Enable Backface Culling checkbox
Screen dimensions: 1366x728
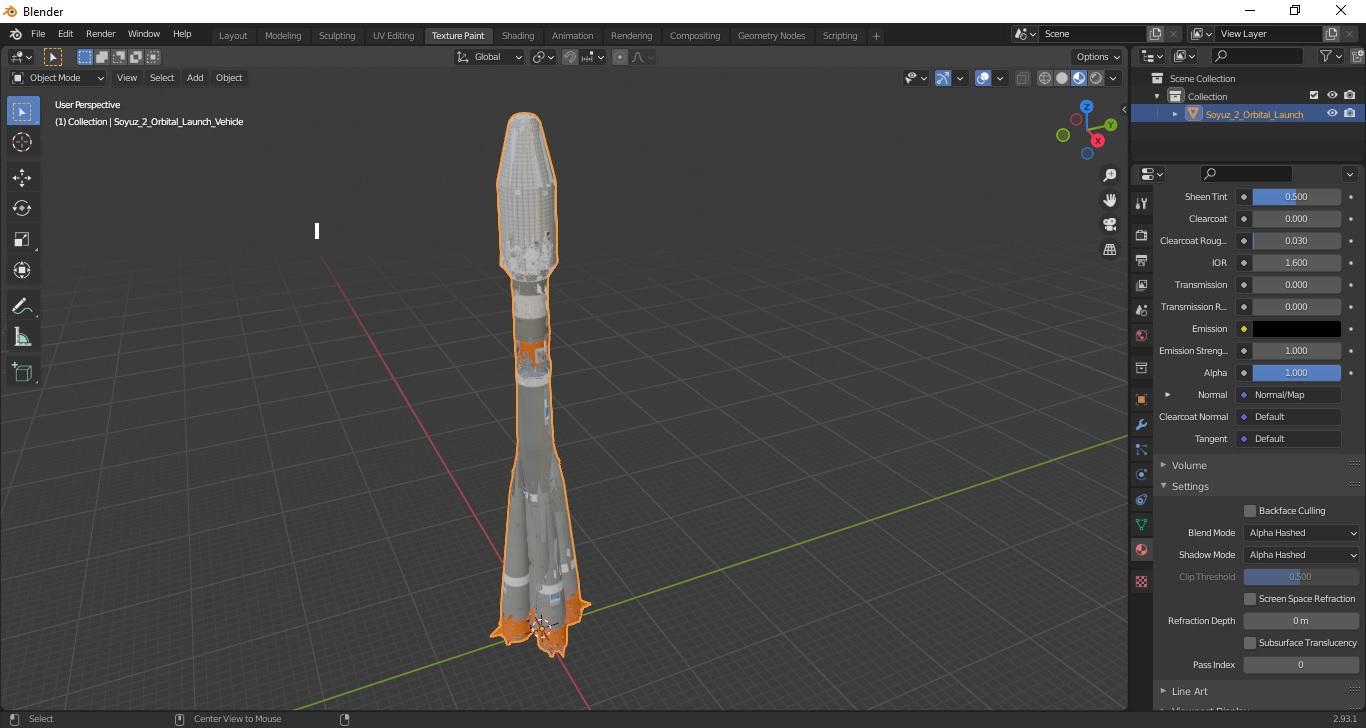1250,511
